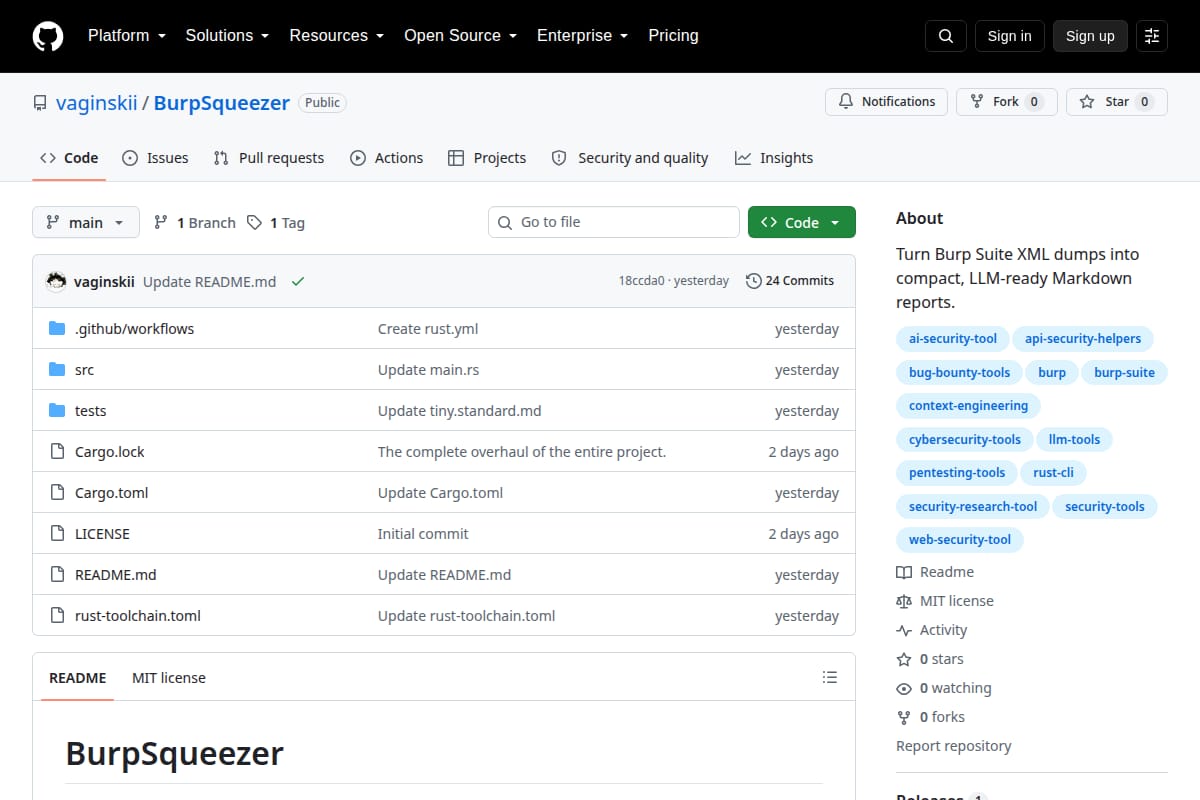1200x800 pixels.
Task: Switch to the Issues tab
Action: (155, 158)
